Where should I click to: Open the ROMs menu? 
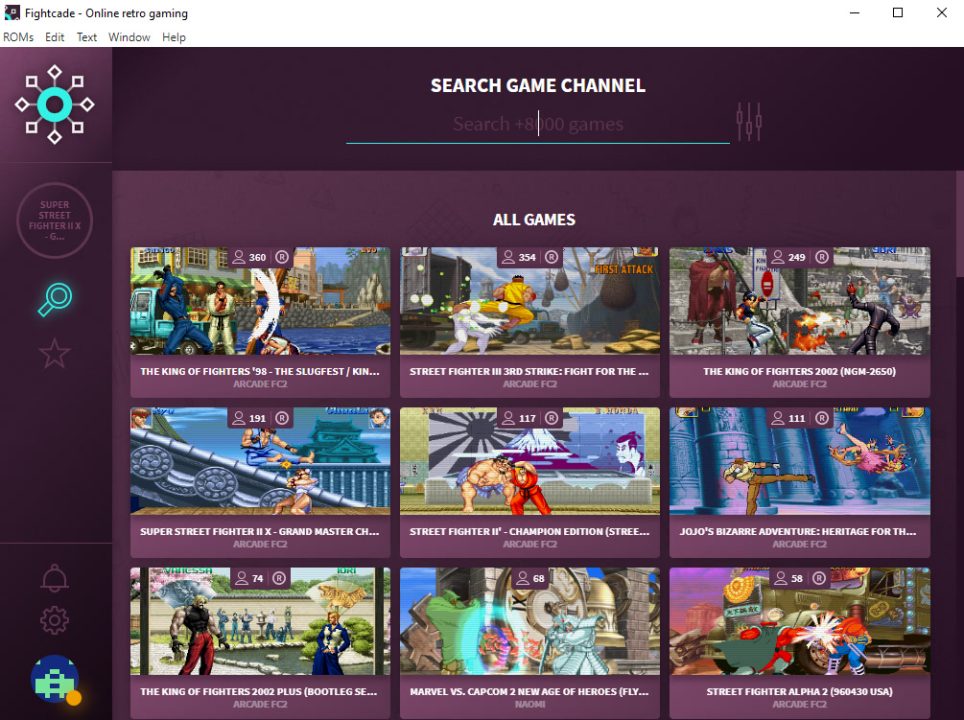(x=19, y=37)
